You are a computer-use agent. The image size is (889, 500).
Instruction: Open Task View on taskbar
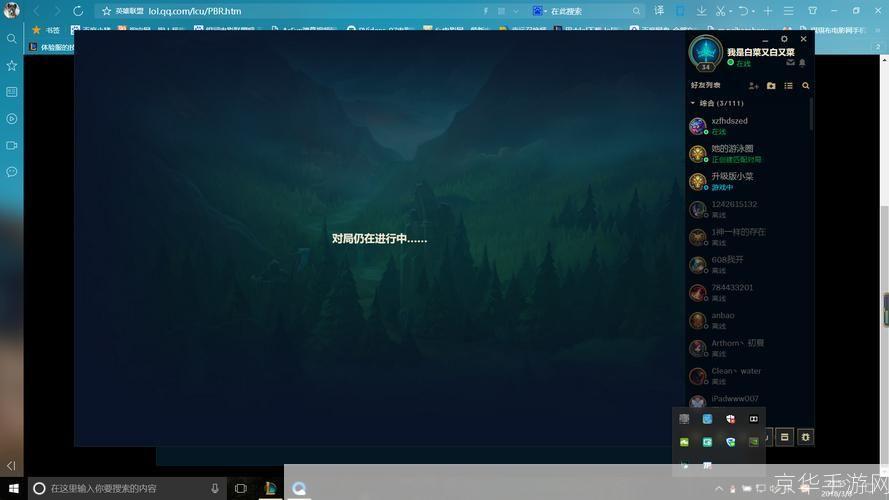pos(240,488)
